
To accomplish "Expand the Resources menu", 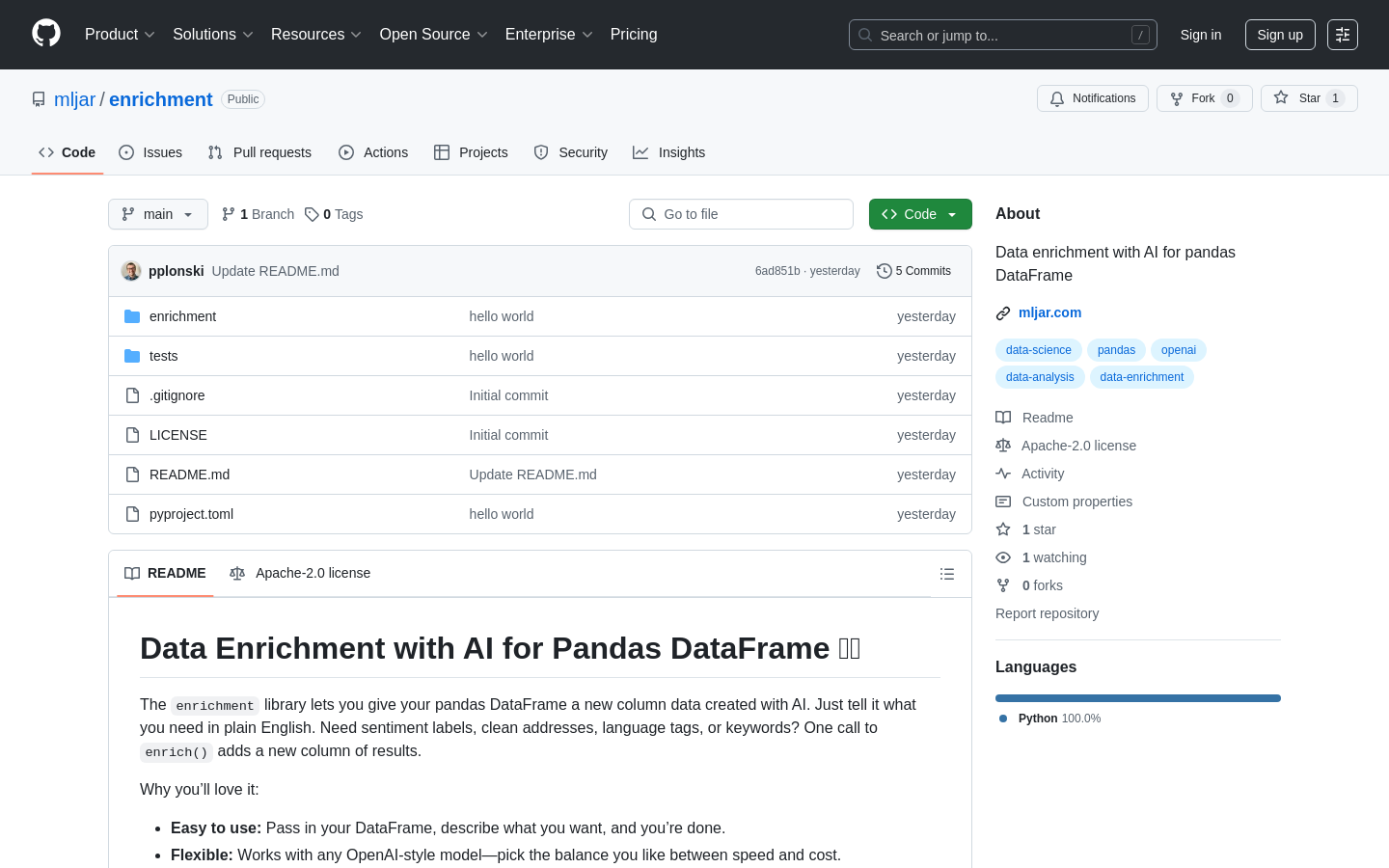I will (316, 34).
